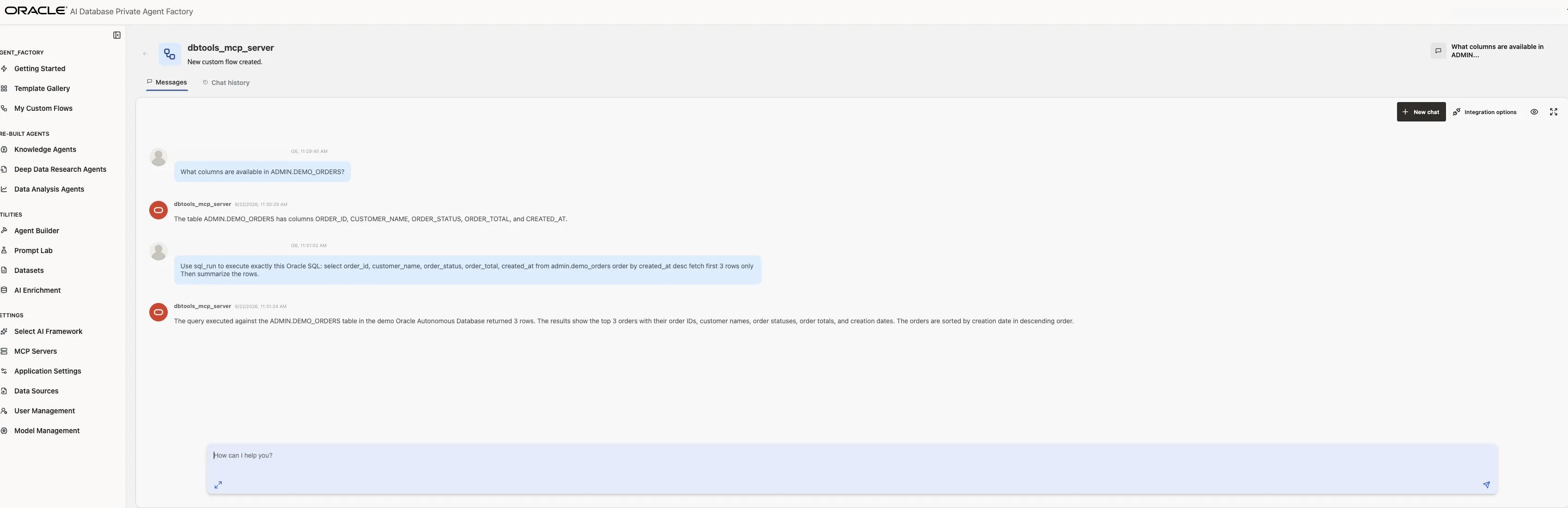The image size is (1568, 508).
Task: Switch to the Chat history tab
Action: pos(226,83)
